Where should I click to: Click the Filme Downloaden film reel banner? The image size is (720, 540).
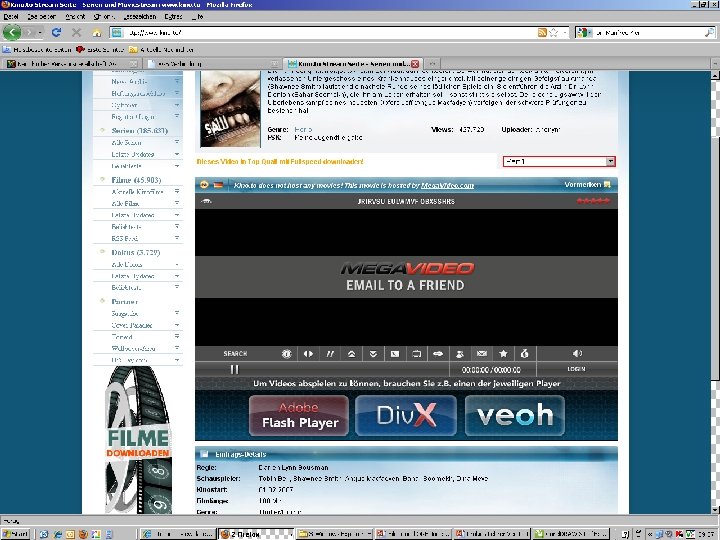coord(139,440)
